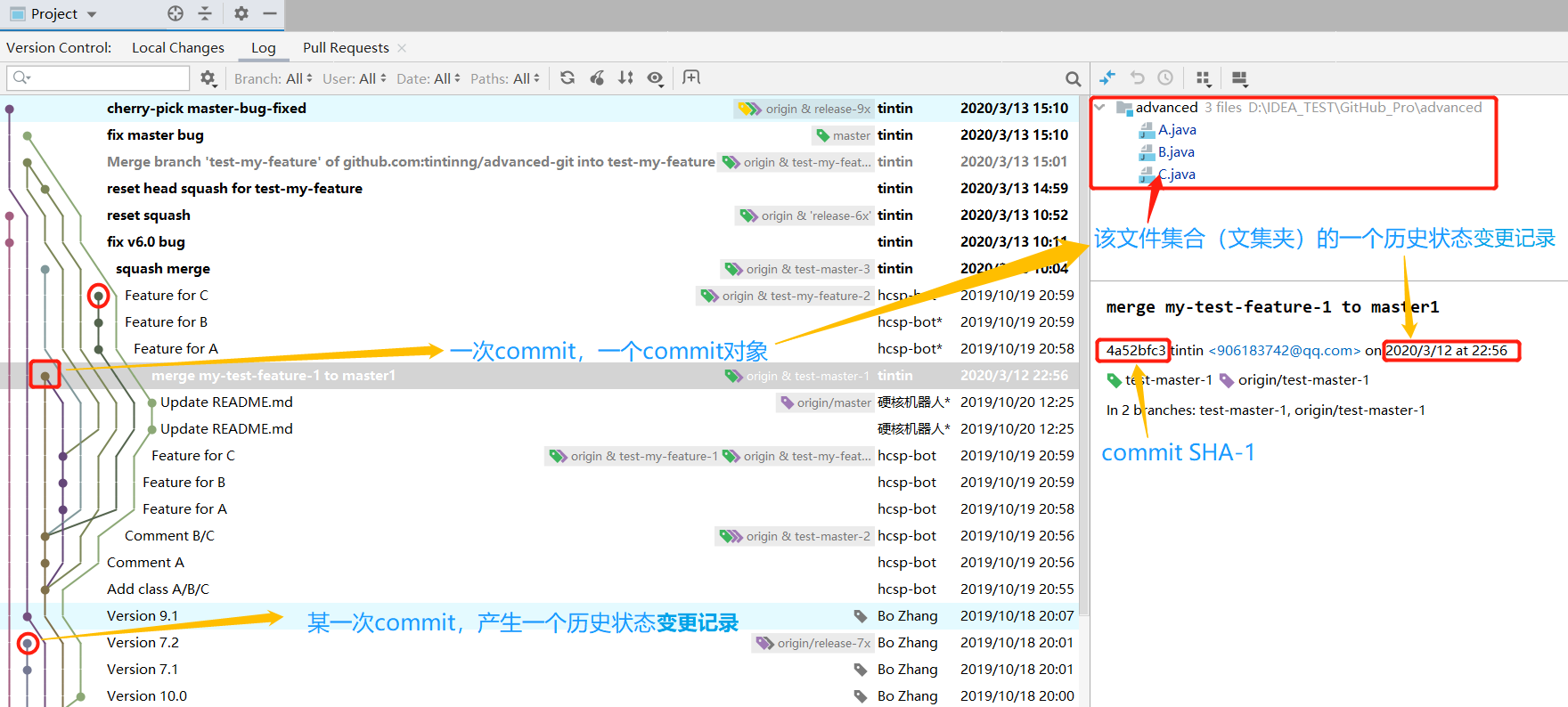The height and width of the screenshot is (707, 1568).
Task: Switch to the Log tab
Action: point(263,47)
